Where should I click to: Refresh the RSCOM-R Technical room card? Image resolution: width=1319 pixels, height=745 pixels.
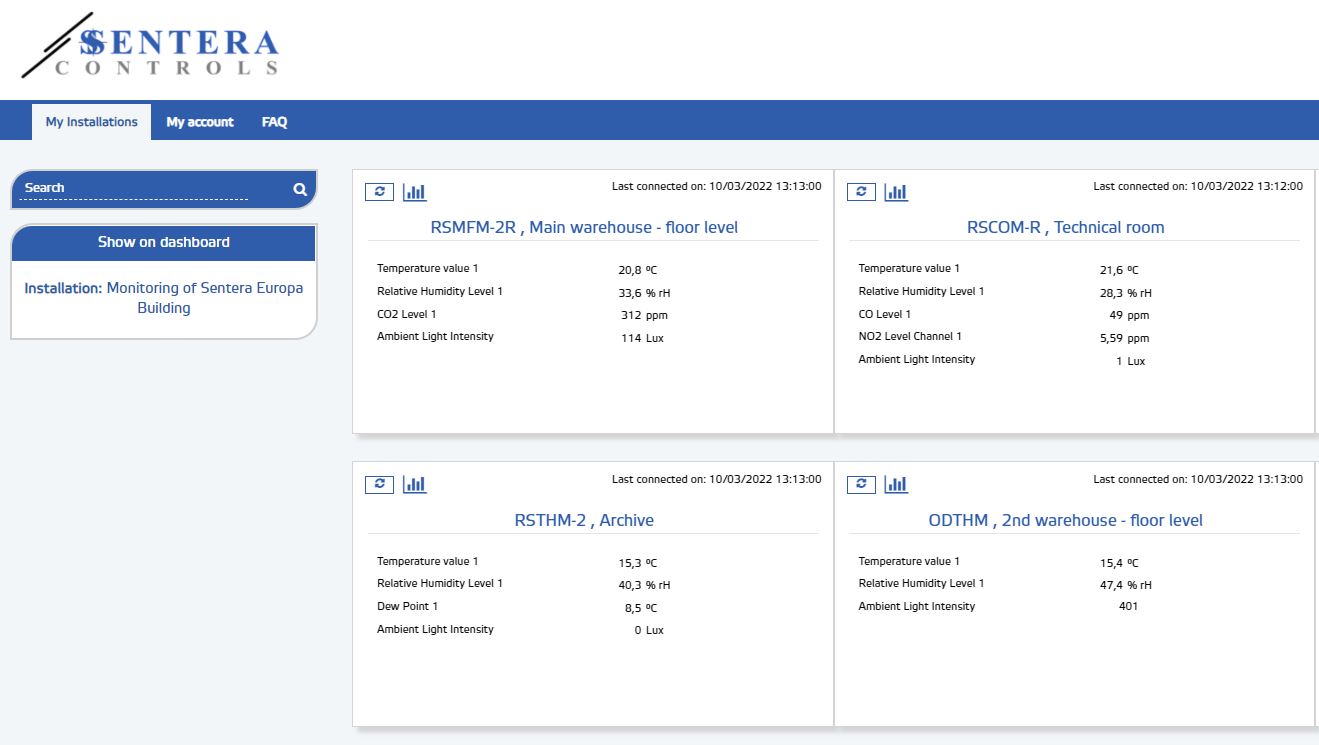861,192
